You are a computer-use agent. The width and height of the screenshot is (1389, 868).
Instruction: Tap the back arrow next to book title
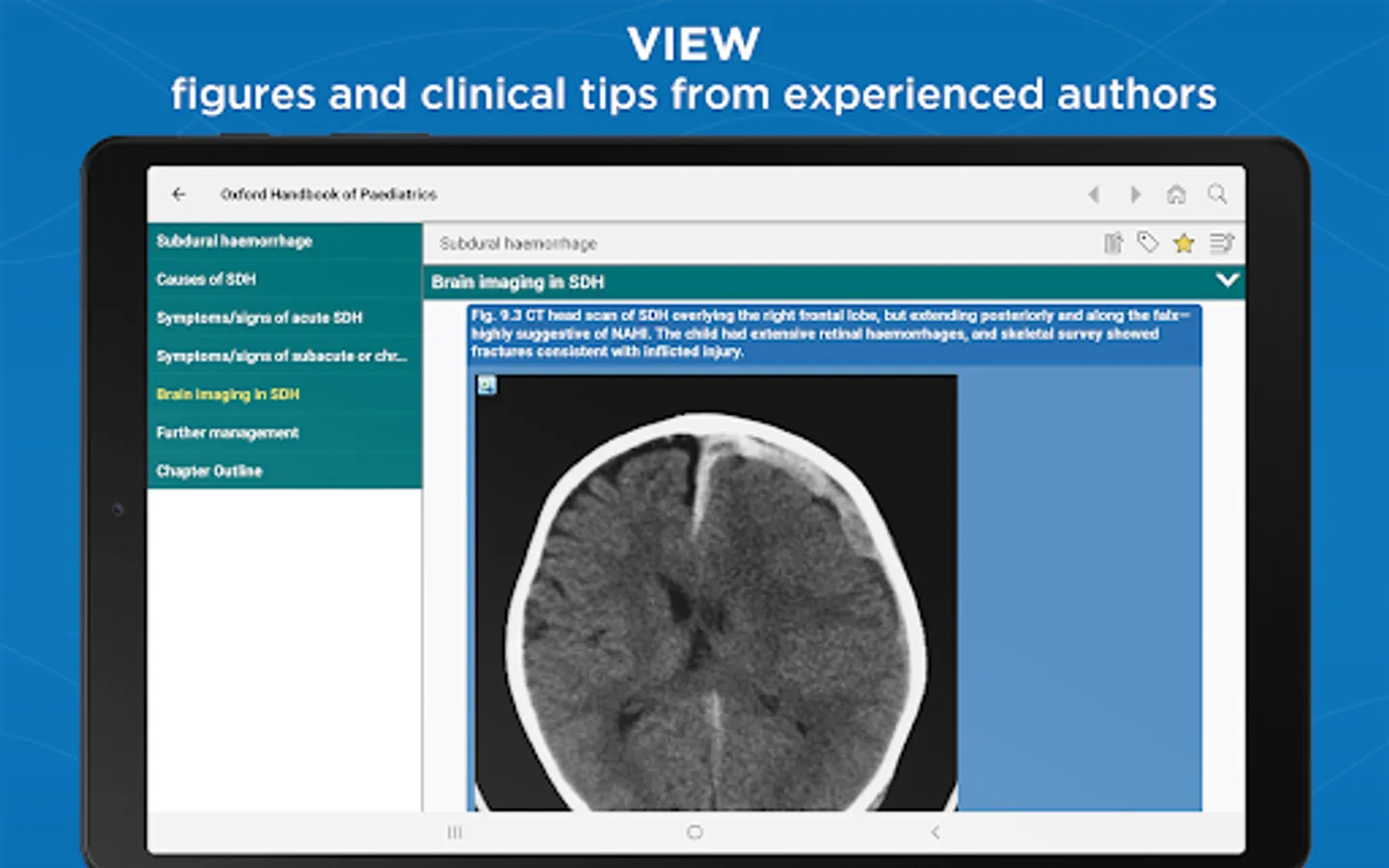(178, 194)
